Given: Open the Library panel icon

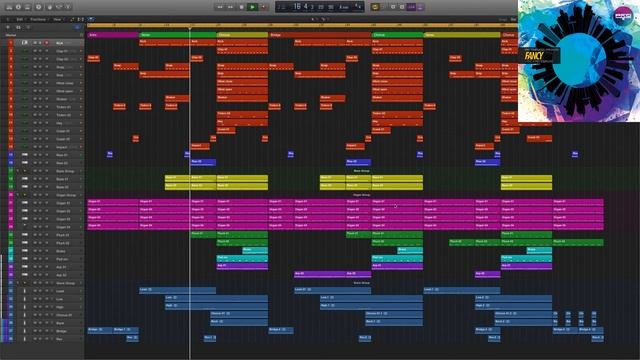Looking at the screenshot, I should [x=9, y=7].
